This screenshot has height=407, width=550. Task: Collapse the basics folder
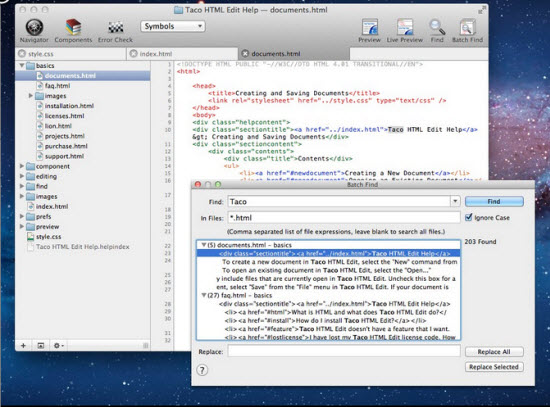[x=22, y=65]
